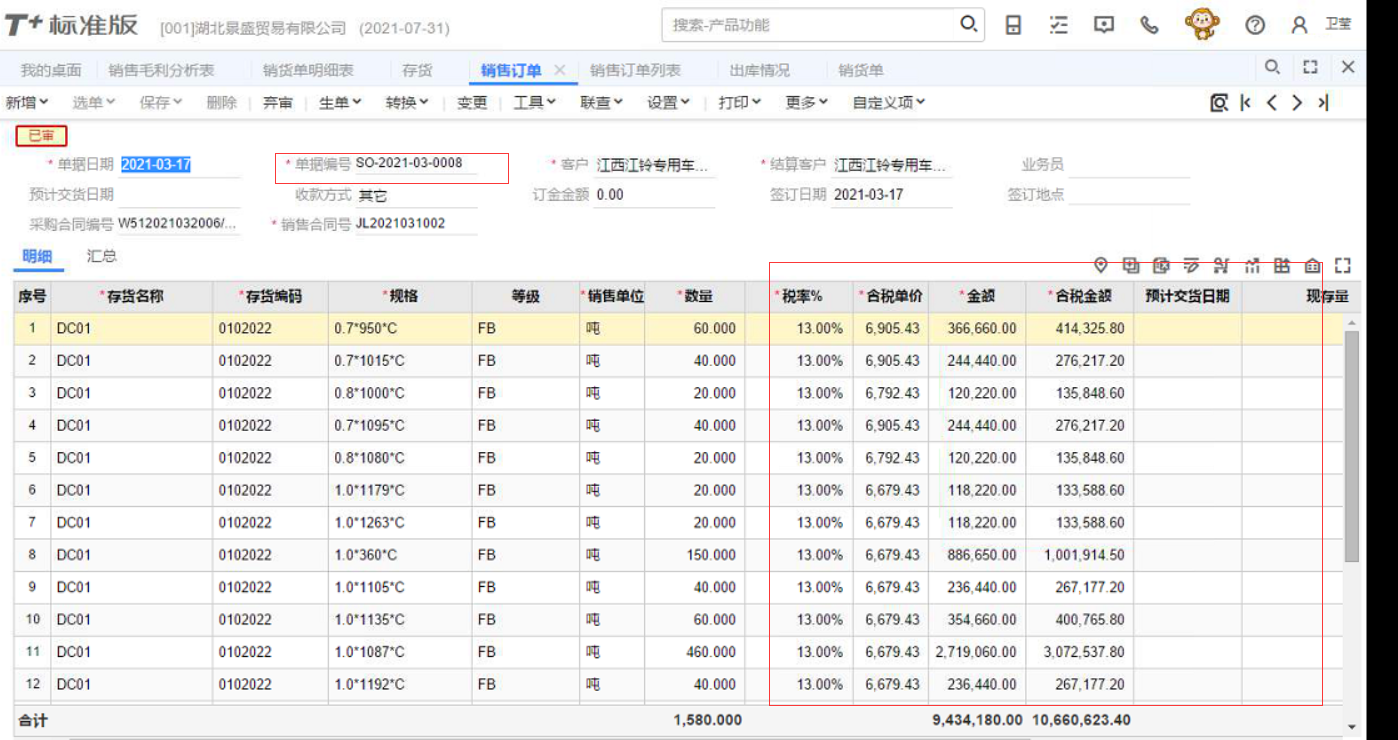Expand the 联查 dropdown
Viewport: 1398px width, 740px height.
tap(601, 102)
